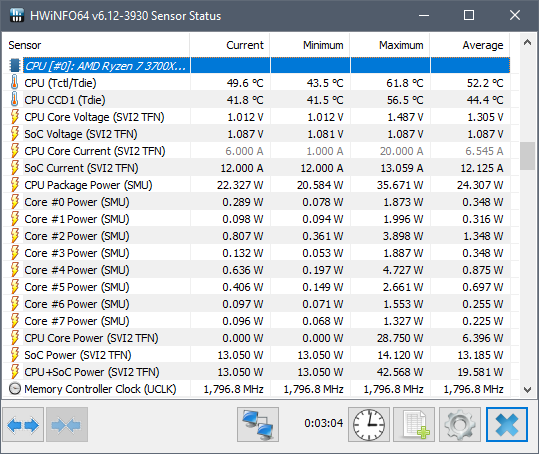Select CPU Core Current (SVI2 TFN) label

(x=95, y=151)
